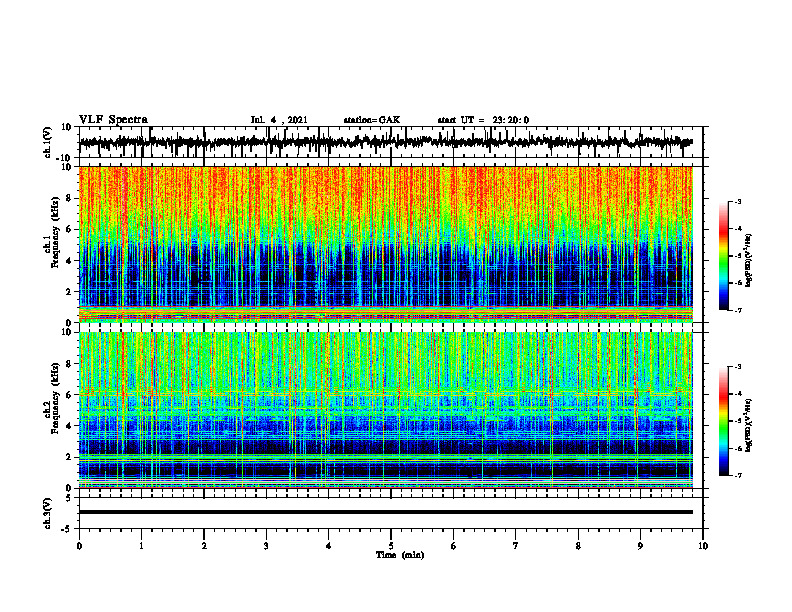Click the thick black ch.3 voltage trace

pos(386,512)
